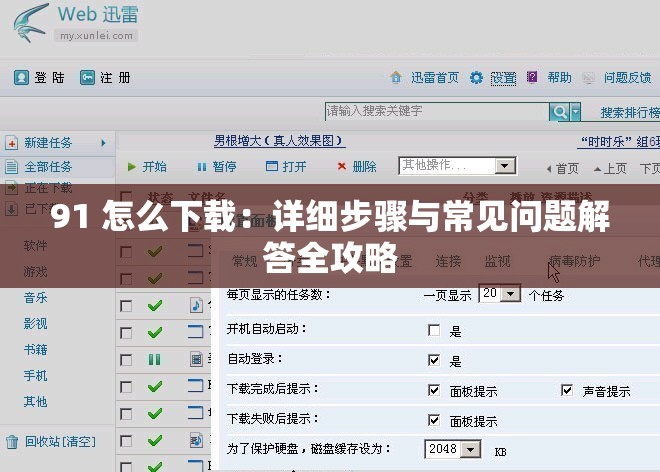This screenshot has height=472, width=660.
Task: Click the 时时乐 ad link
Action: 620,142
